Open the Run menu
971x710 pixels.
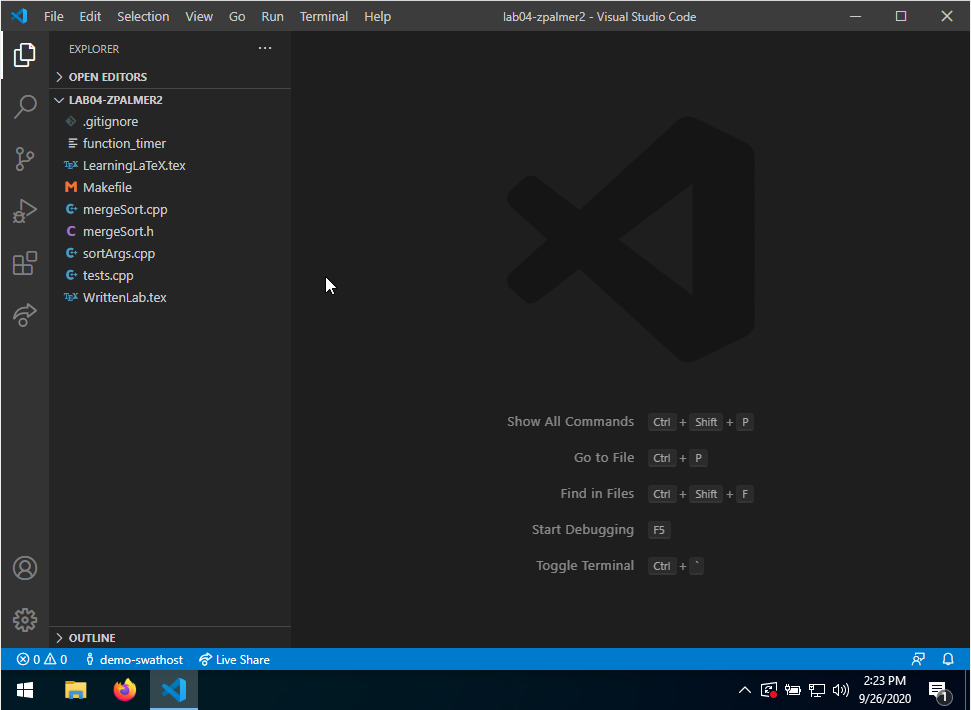(272, 16)
